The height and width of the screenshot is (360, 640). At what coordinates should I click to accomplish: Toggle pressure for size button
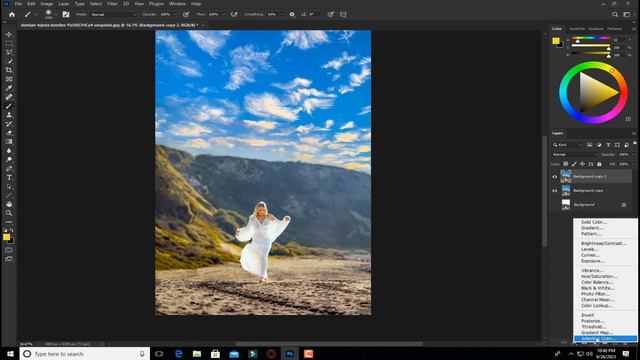pos(331,14)
